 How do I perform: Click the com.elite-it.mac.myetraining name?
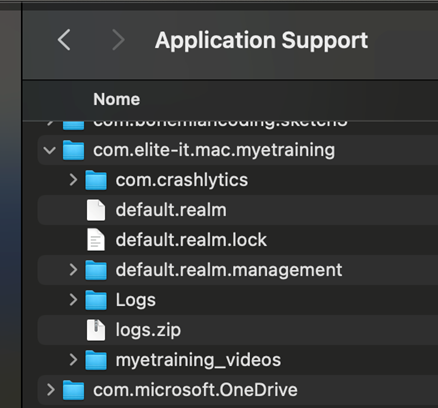click(214, 150)
